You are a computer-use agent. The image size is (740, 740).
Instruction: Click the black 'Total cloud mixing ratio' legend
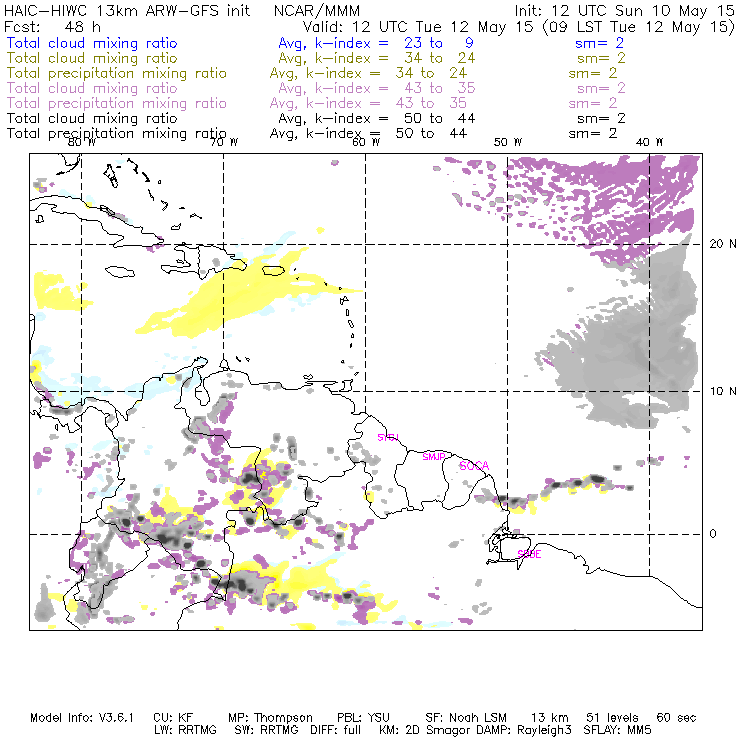coord(92,118)
